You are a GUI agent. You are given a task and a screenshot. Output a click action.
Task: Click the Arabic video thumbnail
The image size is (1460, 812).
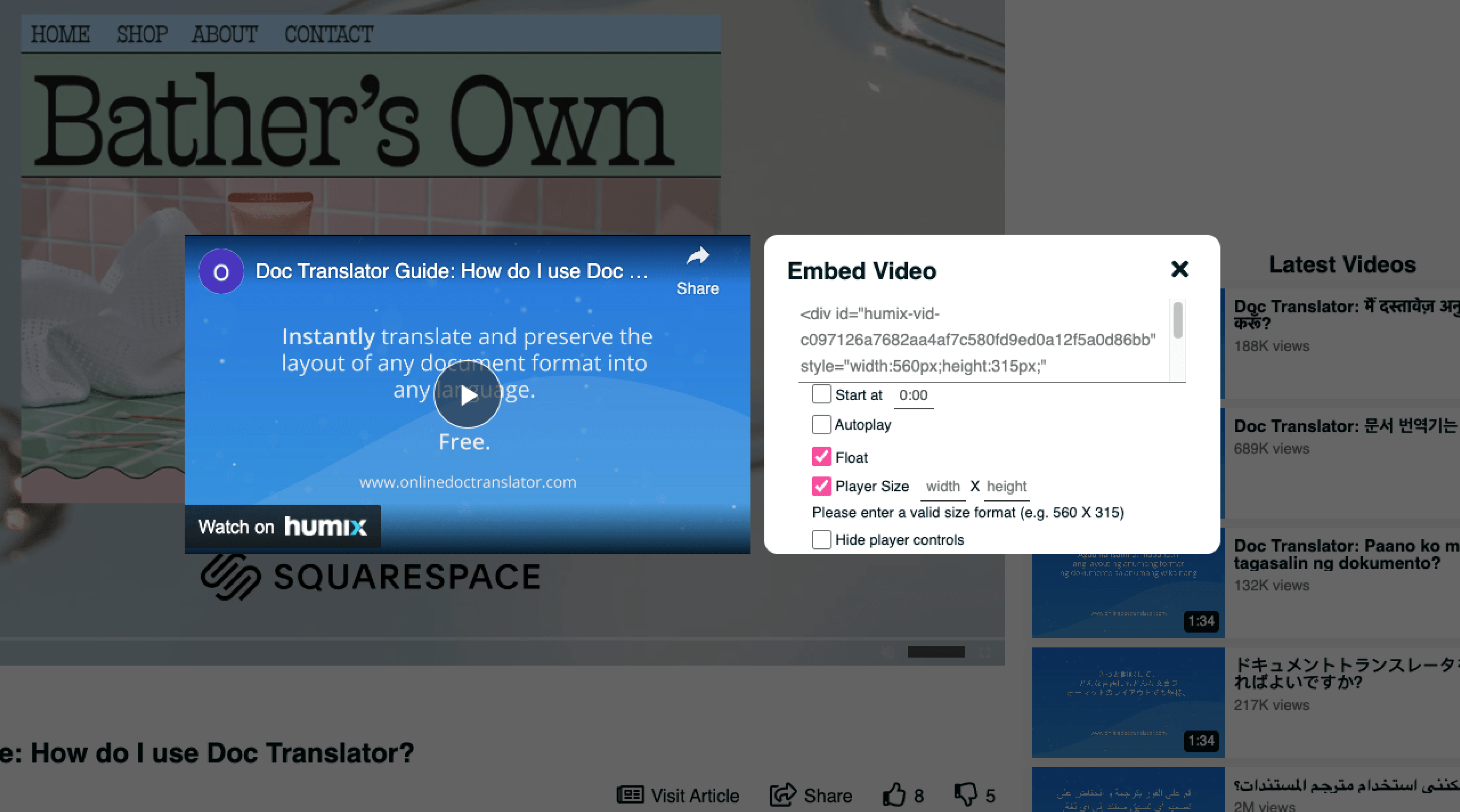[1128, 789]
